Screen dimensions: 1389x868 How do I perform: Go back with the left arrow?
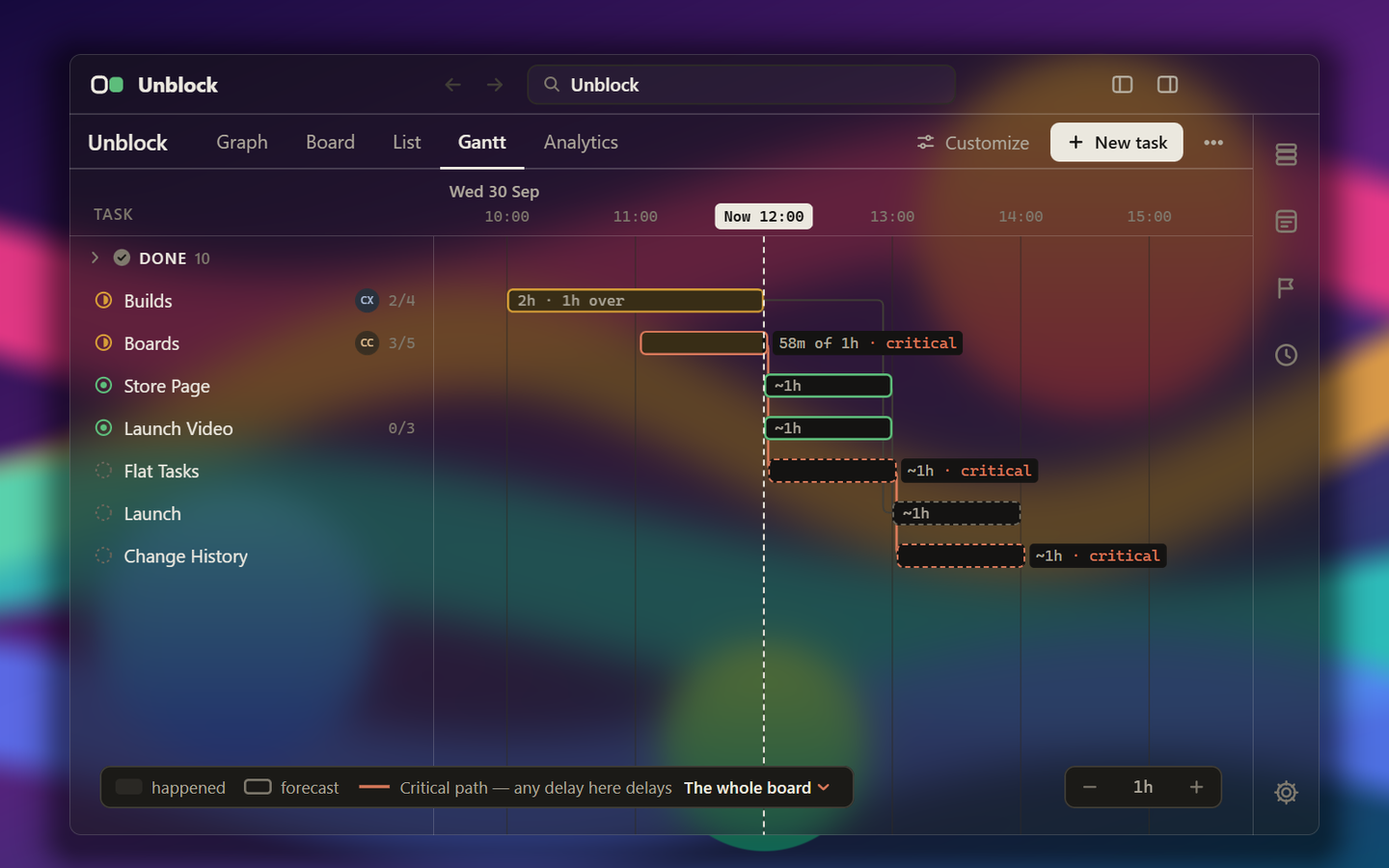(x=452, y=85)
